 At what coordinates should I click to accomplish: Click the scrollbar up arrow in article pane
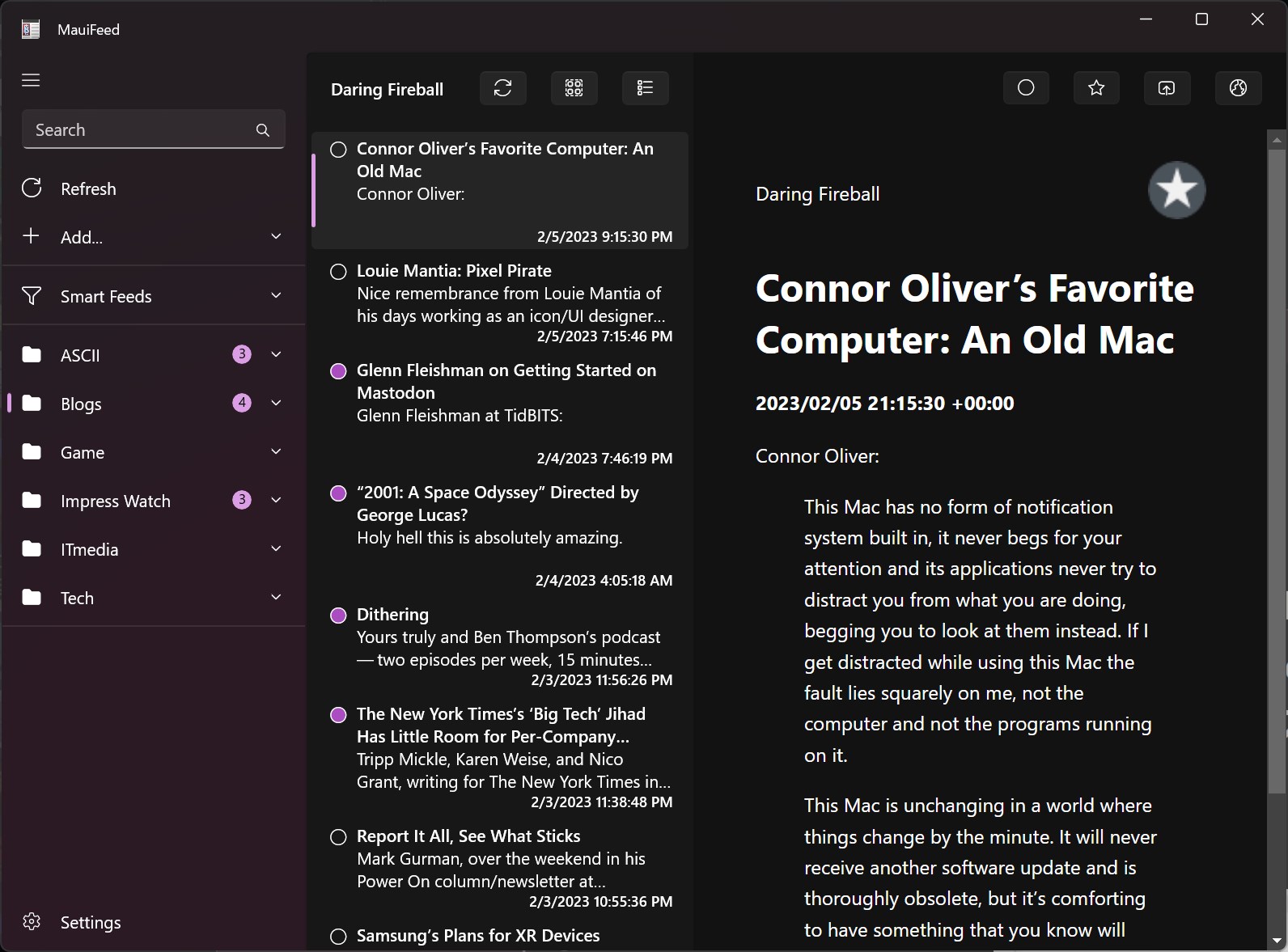(1277, 140)
